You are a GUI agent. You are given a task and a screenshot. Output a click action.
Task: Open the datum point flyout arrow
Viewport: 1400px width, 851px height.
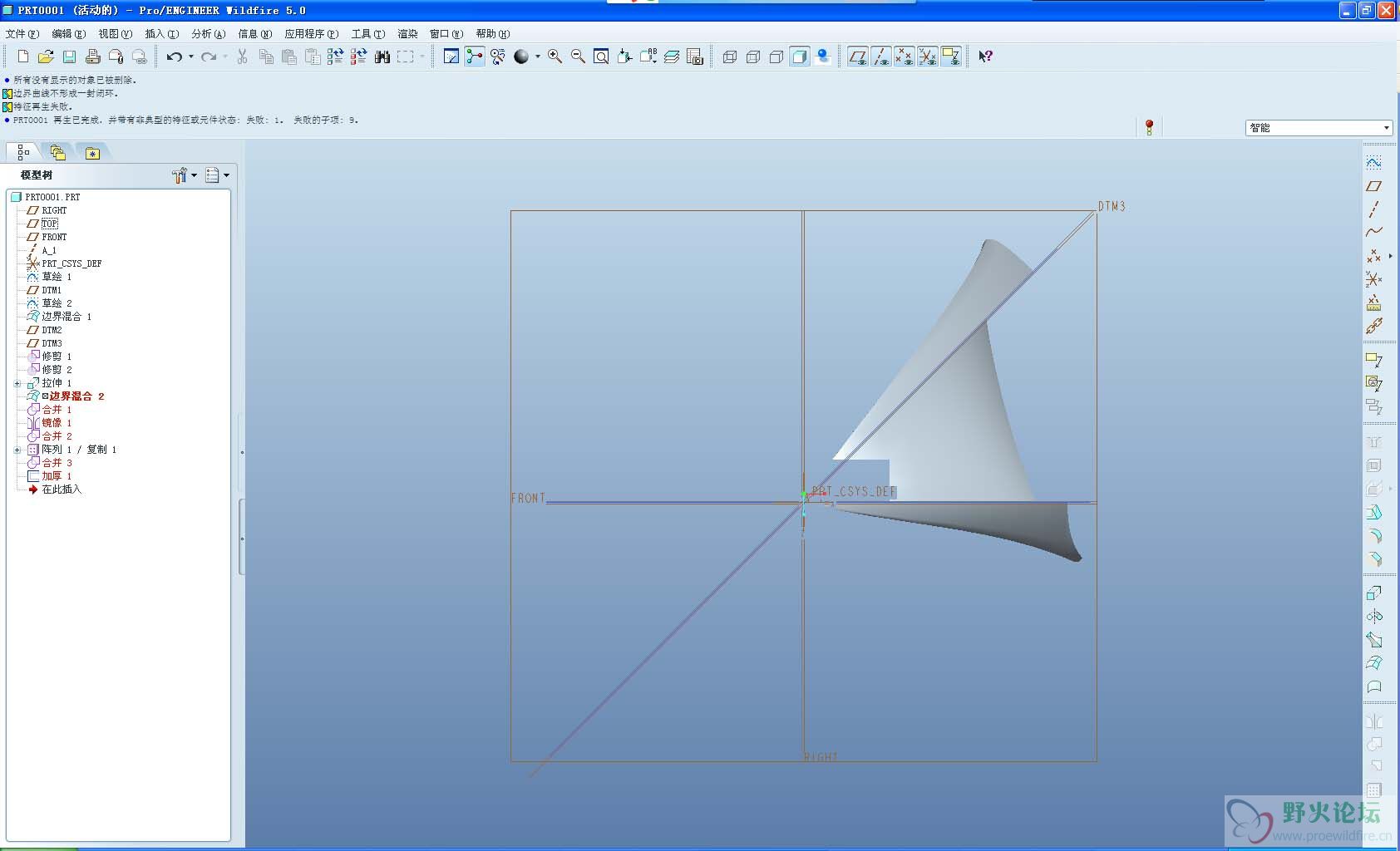click(1390, 256)
